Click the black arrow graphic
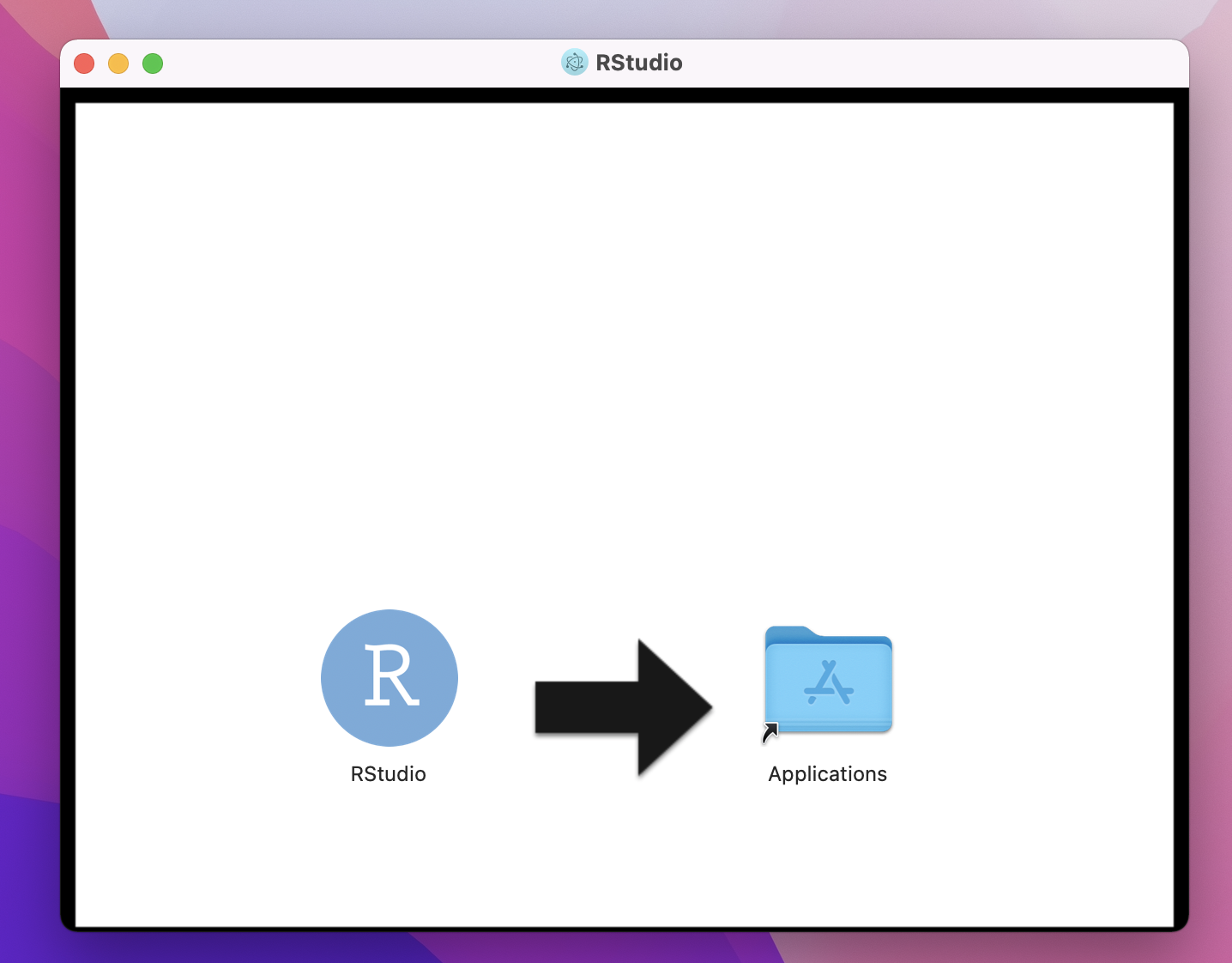 point(624,706)
